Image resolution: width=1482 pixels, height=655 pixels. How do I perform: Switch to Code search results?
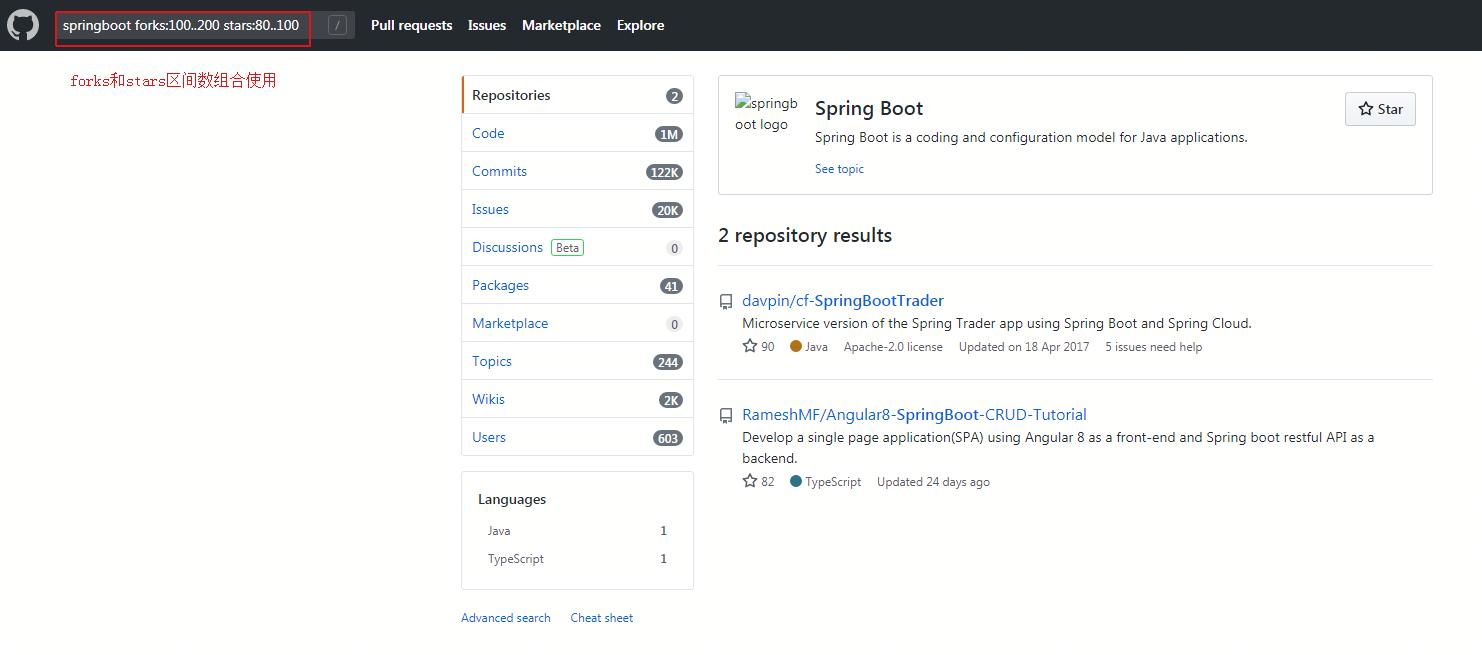pyautogui.click(x=577, y=133)
